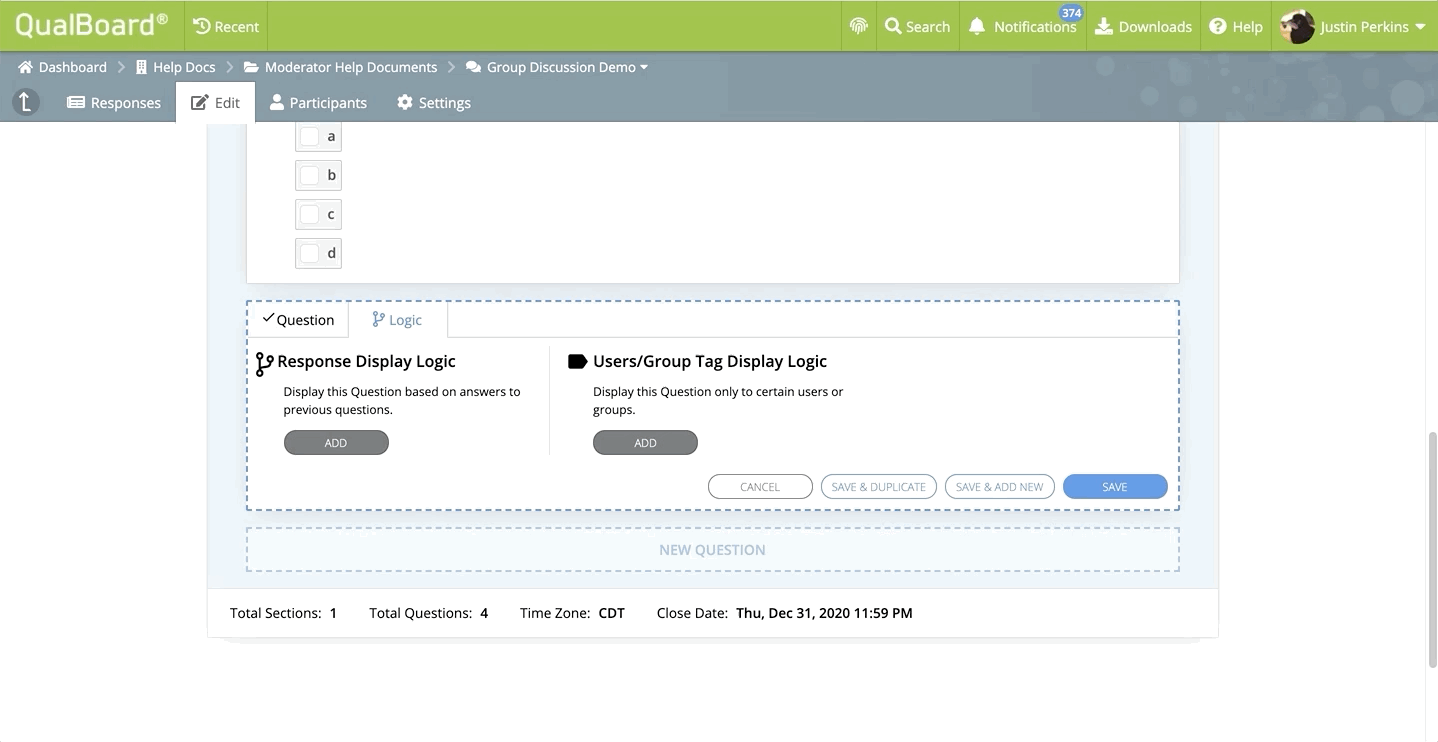Click Justin Perkins' avatar picture
This screenshot has width=1438, height=742.
click(x=1297, y=26)
